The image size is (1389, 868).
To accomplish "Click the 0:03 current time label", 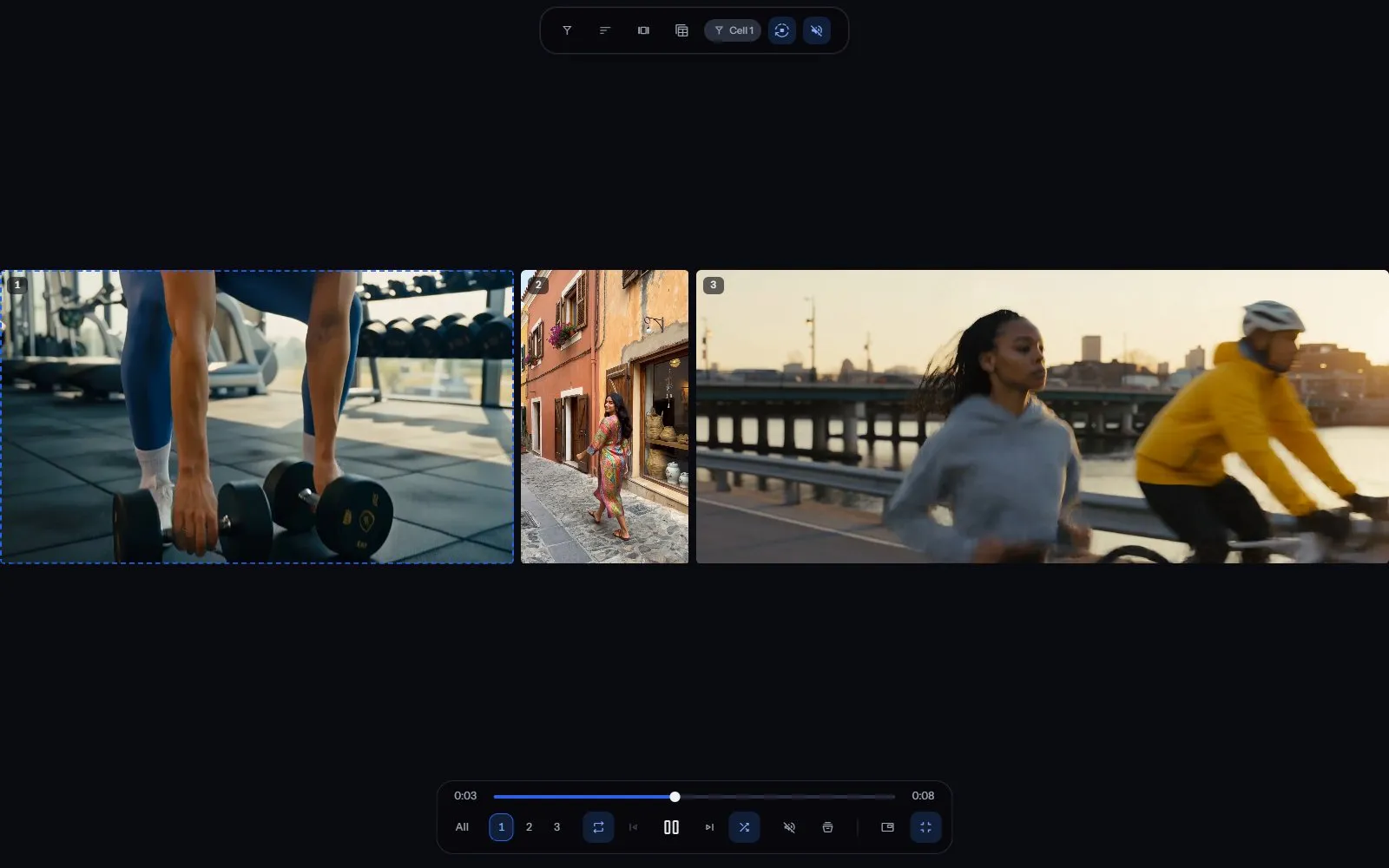I will point(465,796).
